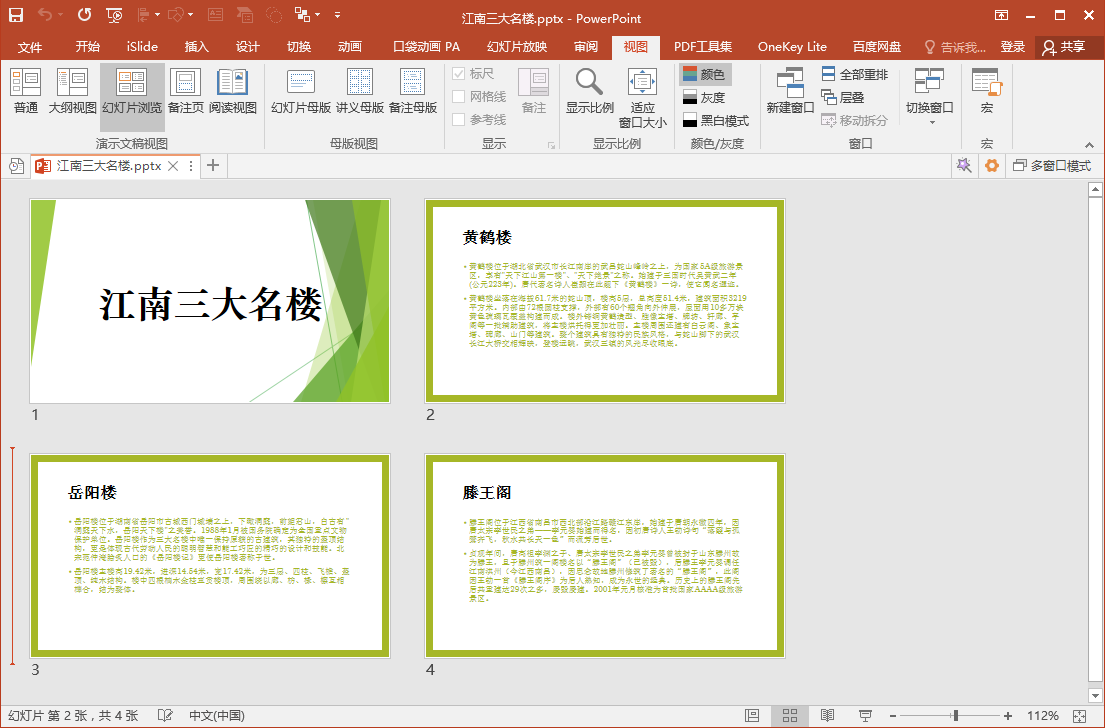This screenshot has width=1105, height=728.
Task: Click the Share (共享) button
Action: pyautogui.click(x=1063, y=47)
